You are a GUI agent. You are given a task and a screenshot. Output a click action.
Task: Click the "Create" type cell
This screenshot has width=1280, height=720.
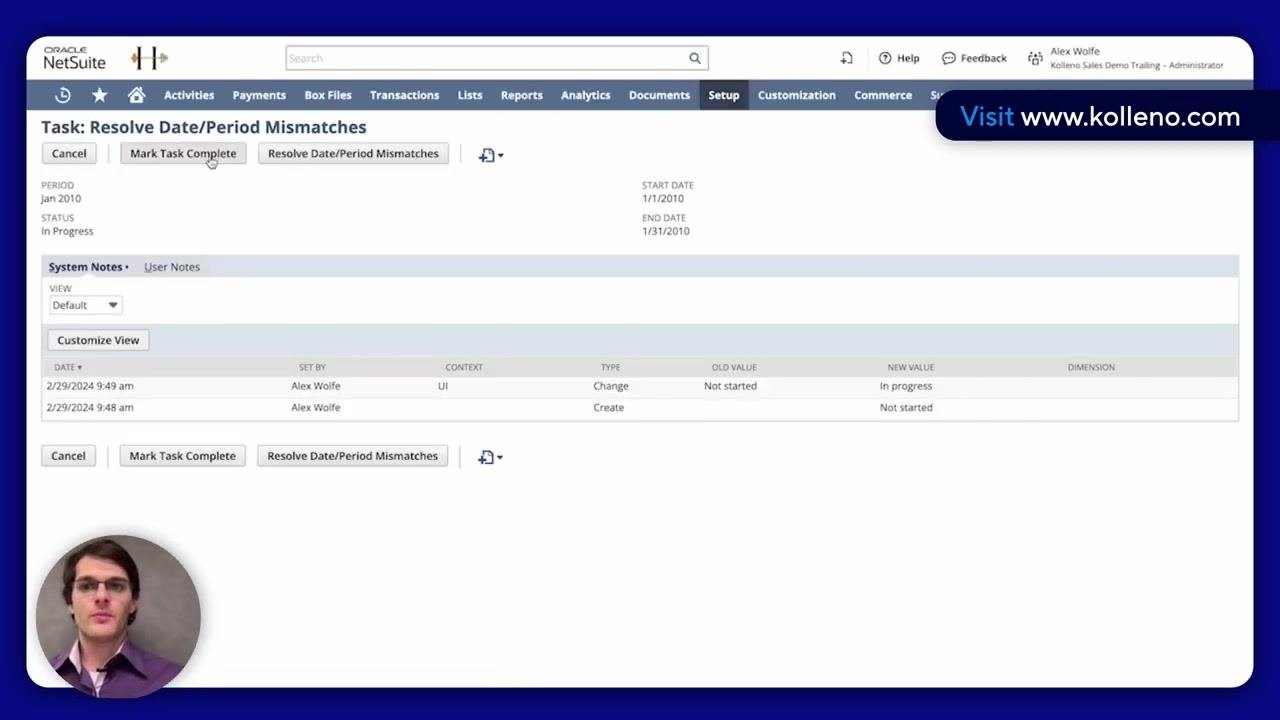coord(609,408)
